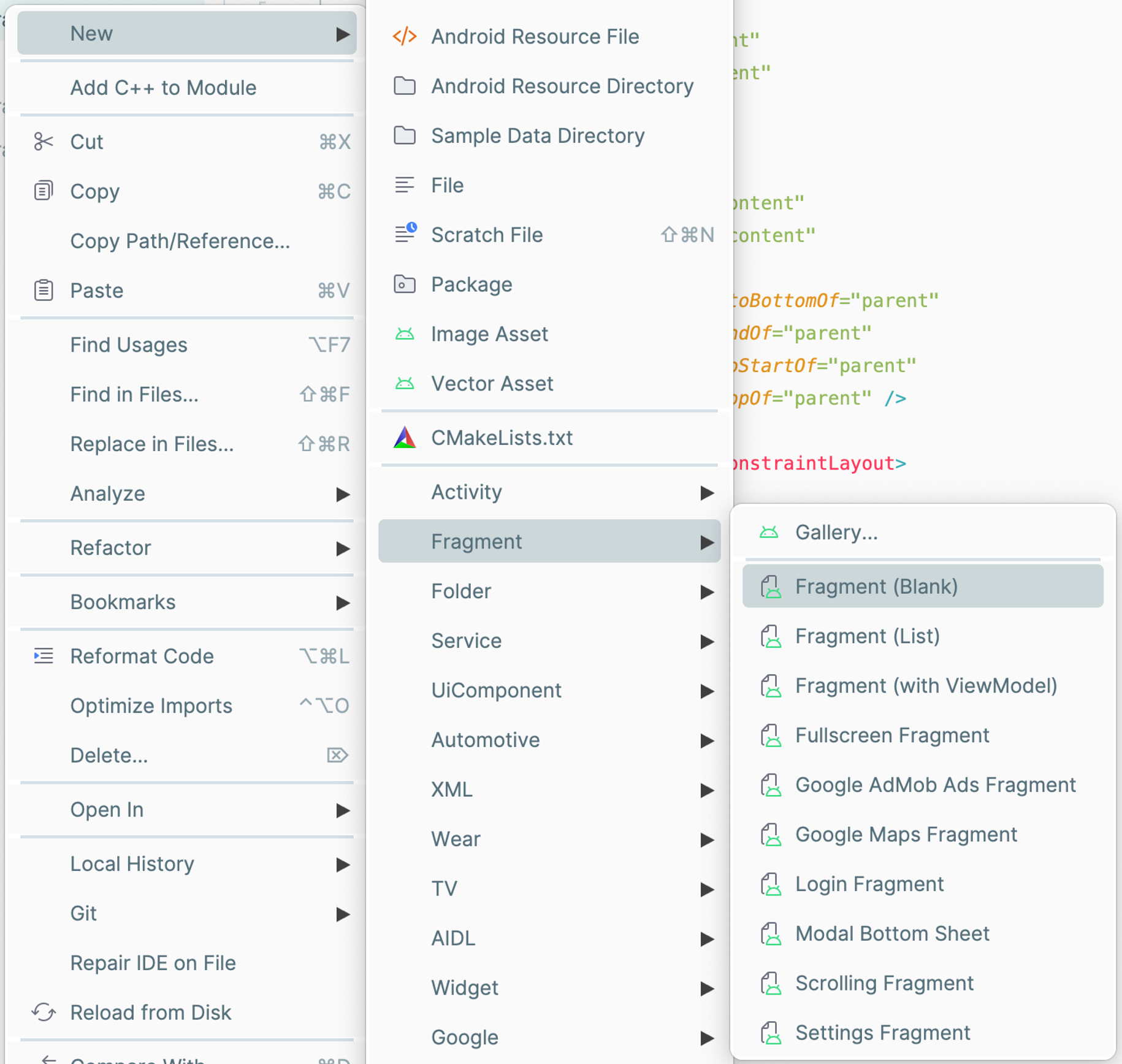Expand the Activity submenu arrow
This screenshot has width=1122, height=1064.
pyautogui.click(x=707, y=493)
